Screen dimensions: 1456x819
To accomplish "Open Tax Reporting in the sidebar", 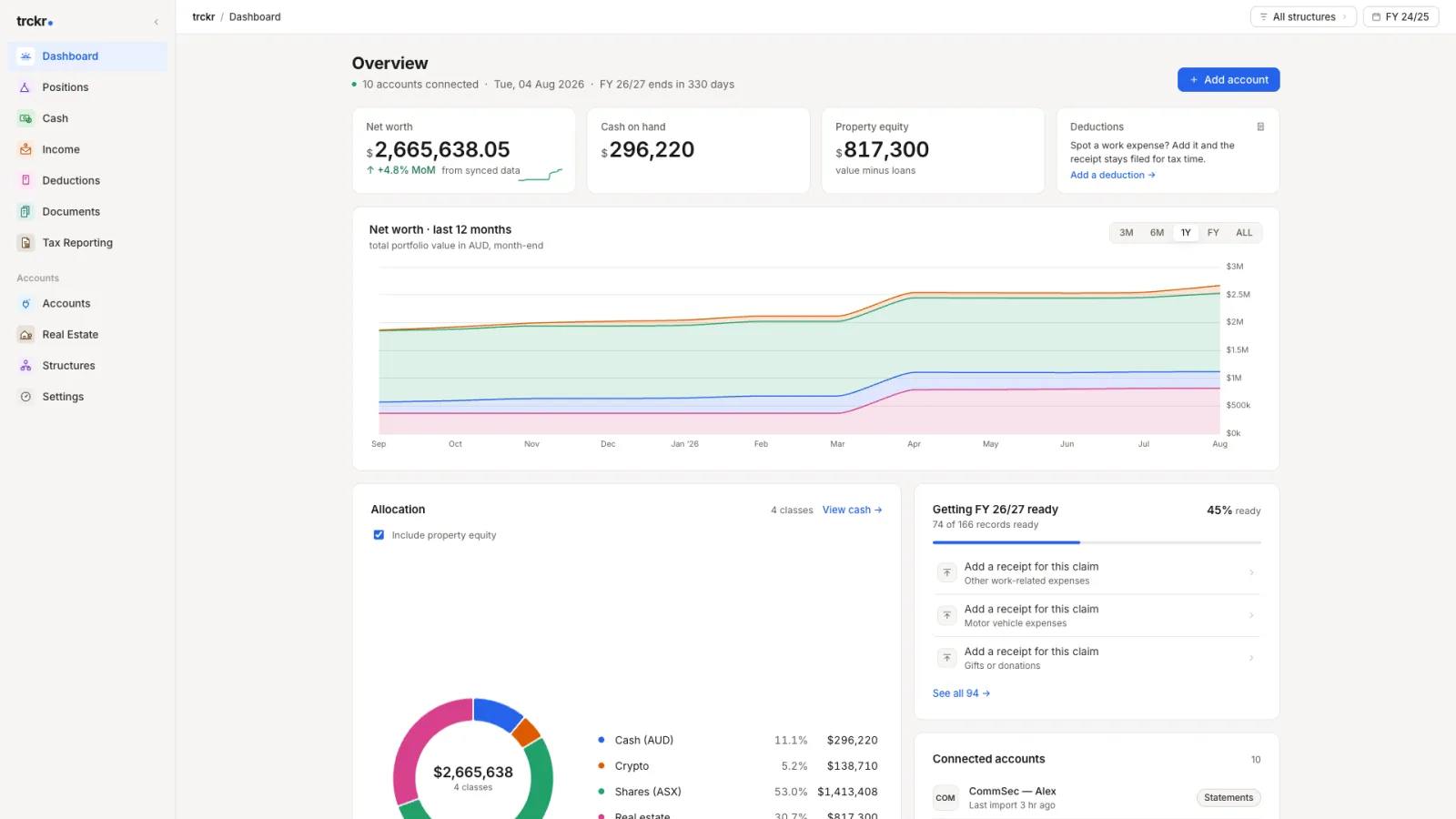I will (88, 243).
